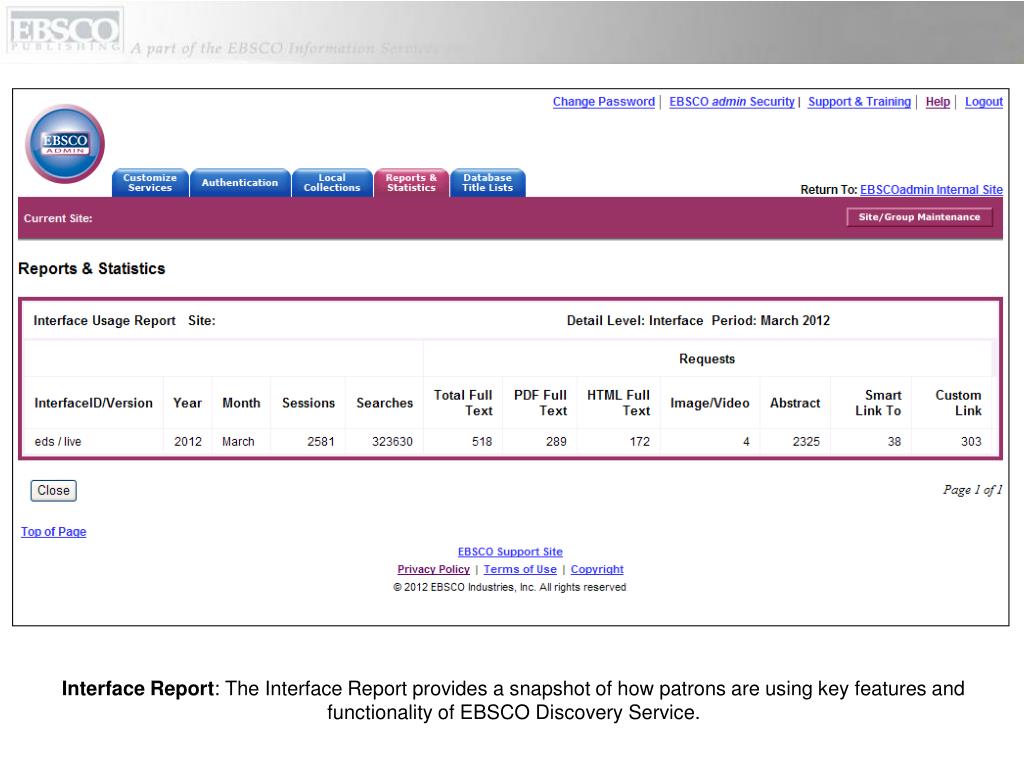Image resolution: width=1024 pixels, height=768 pixels.
Task: Open the Terms of Use link
Action: click(520, 569)
